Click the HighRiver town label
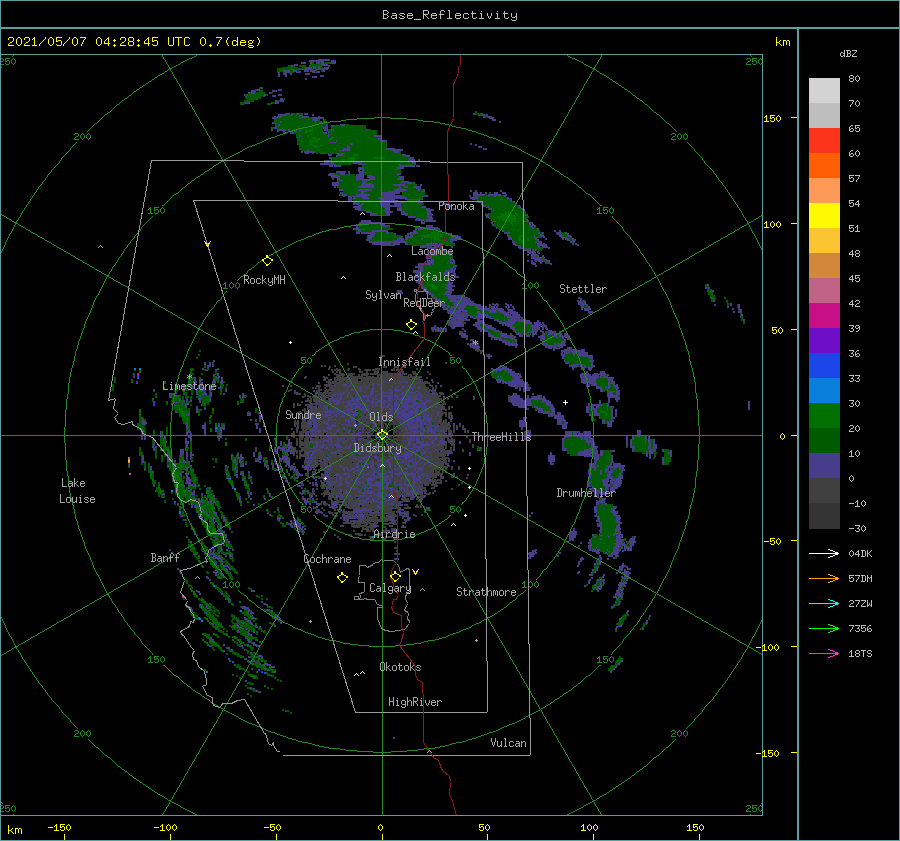900x841 pixels. pyautogui.click(x=415, y=702)
